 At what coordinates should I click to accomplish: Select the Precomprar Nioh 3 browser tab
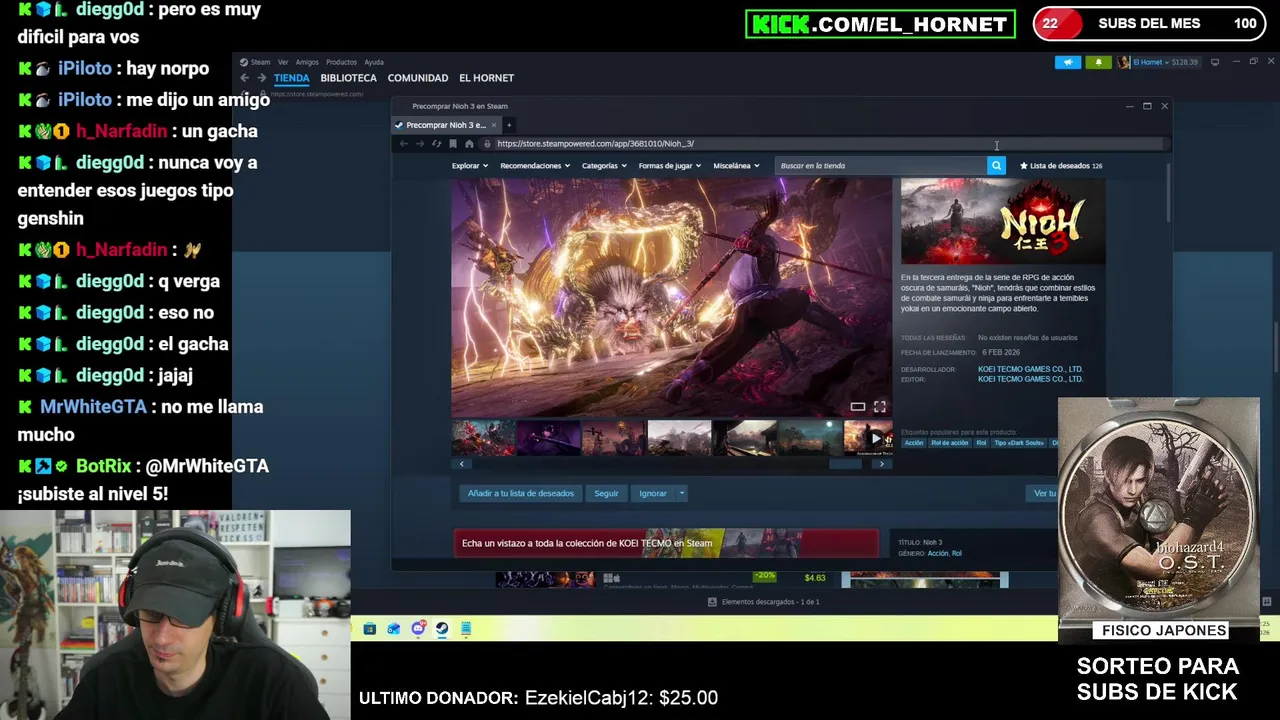[x=446, y=125]
